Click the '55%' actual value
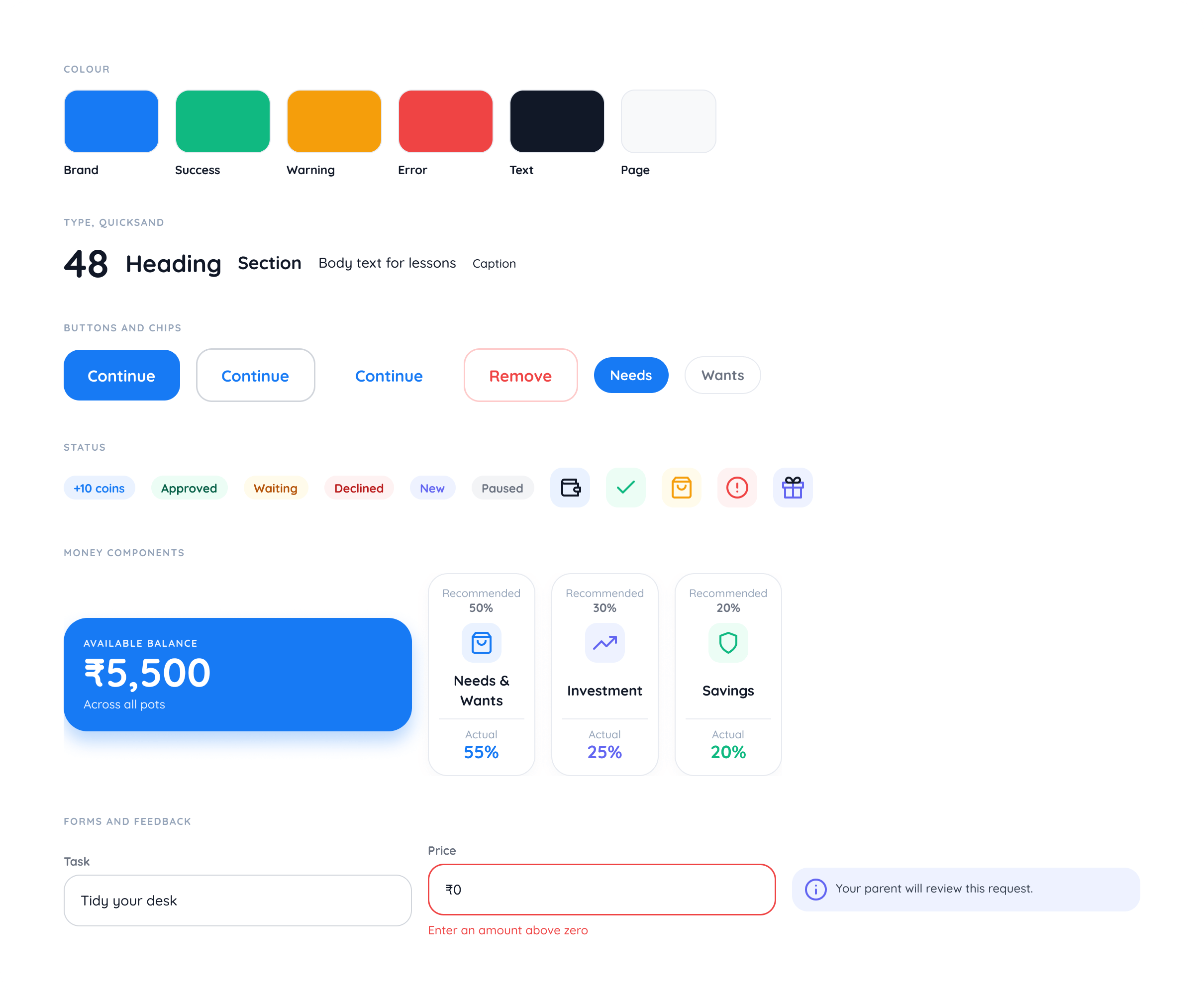 [481, 752]
